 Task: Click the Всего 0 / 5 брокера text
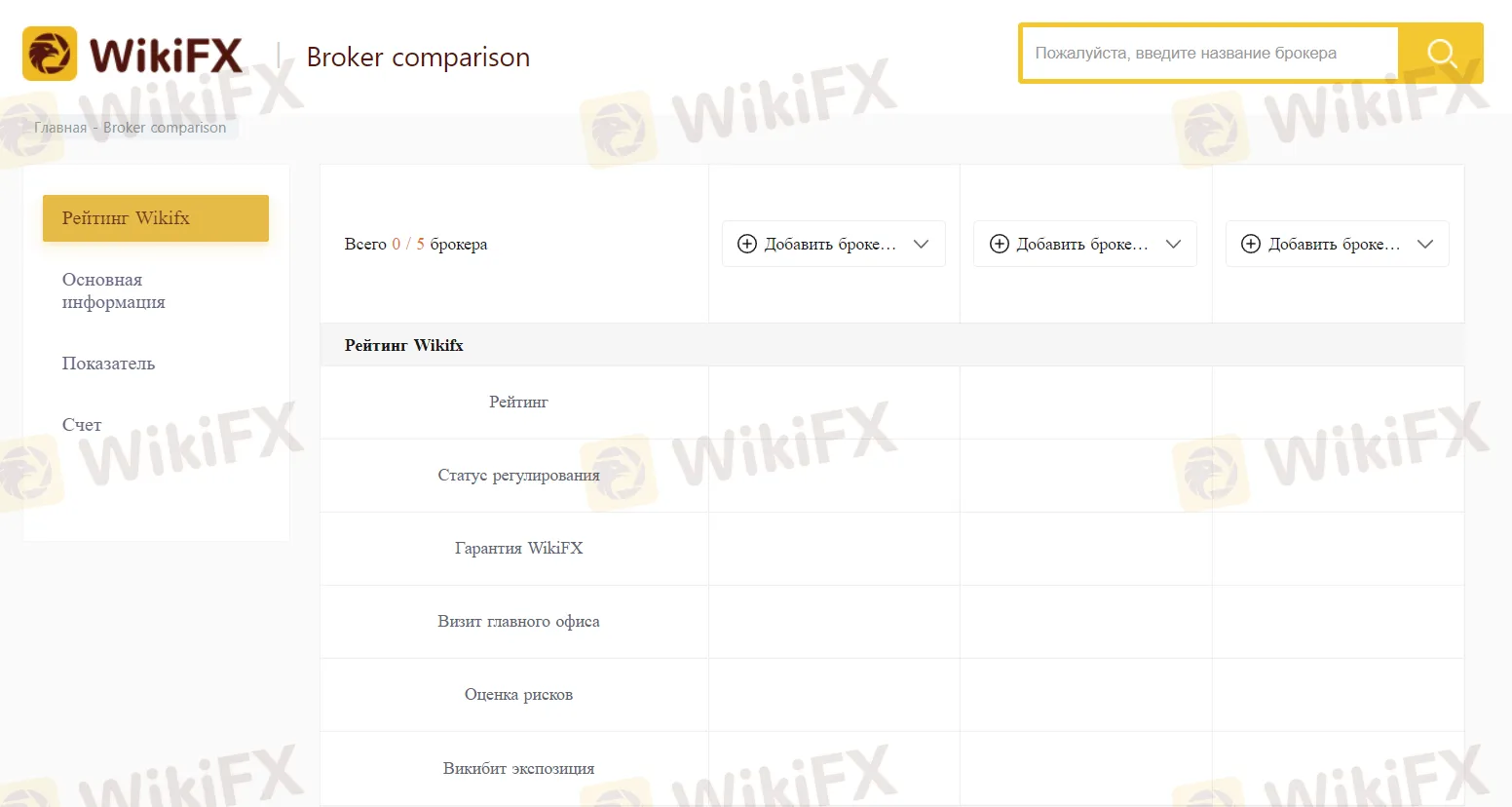pos(416,244)
